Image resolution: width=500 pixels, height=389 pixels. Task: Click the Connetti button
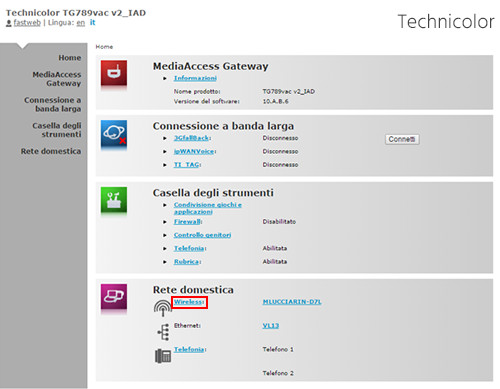(402, 139)
